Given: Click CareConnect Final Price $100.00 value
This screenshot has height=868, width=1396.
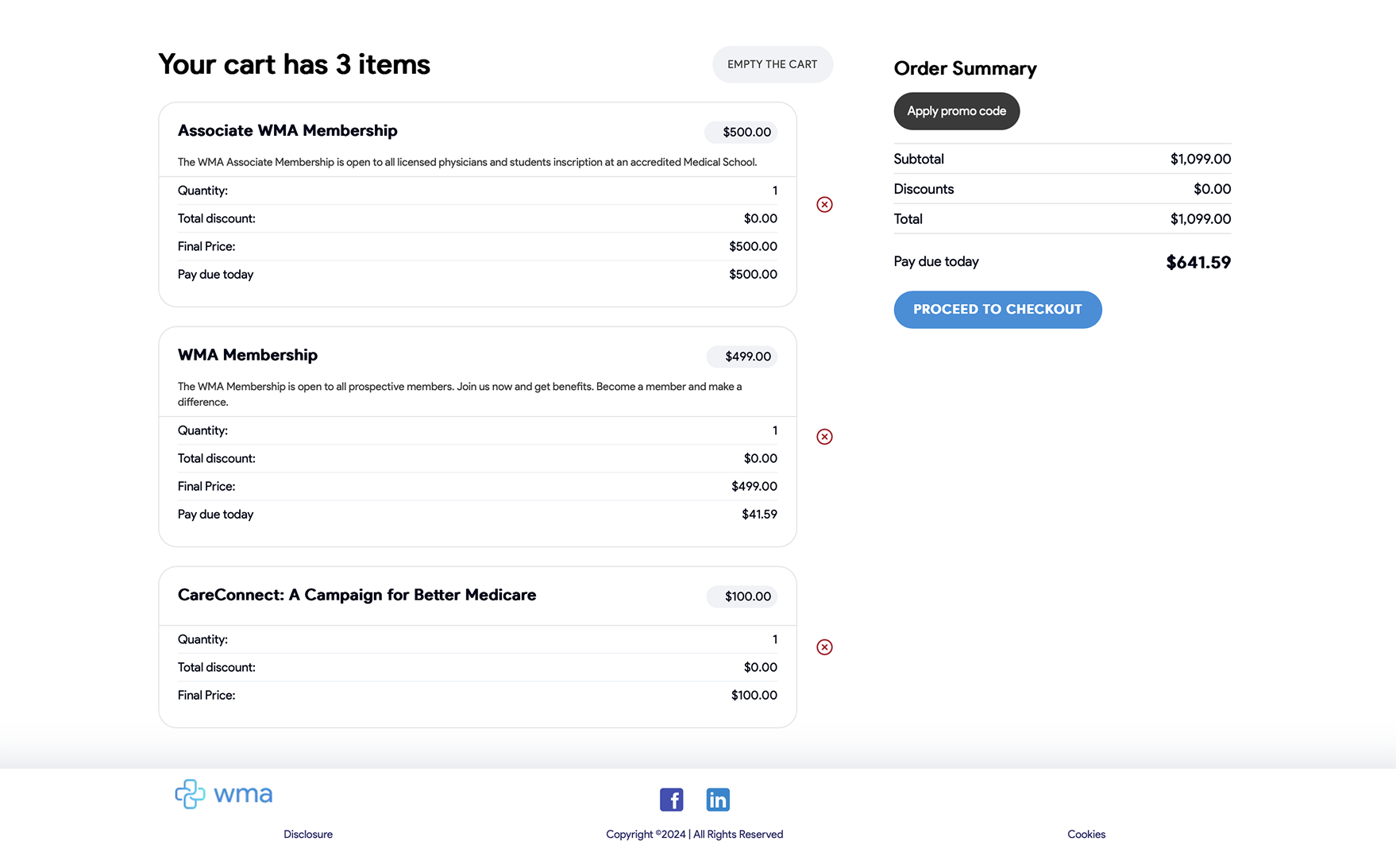Looking at the screenshot, I should (x=754, y=695).
